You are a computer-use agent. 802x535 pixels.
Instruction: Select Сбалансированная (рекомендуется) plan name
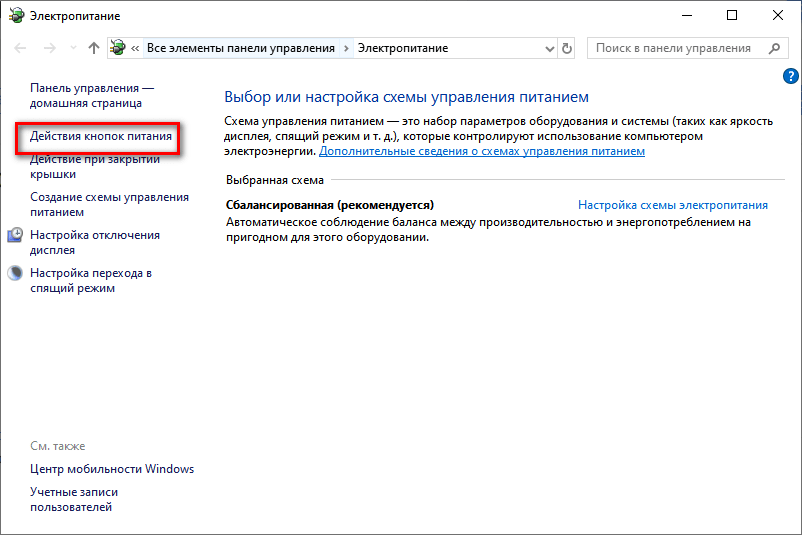point(330,205)
